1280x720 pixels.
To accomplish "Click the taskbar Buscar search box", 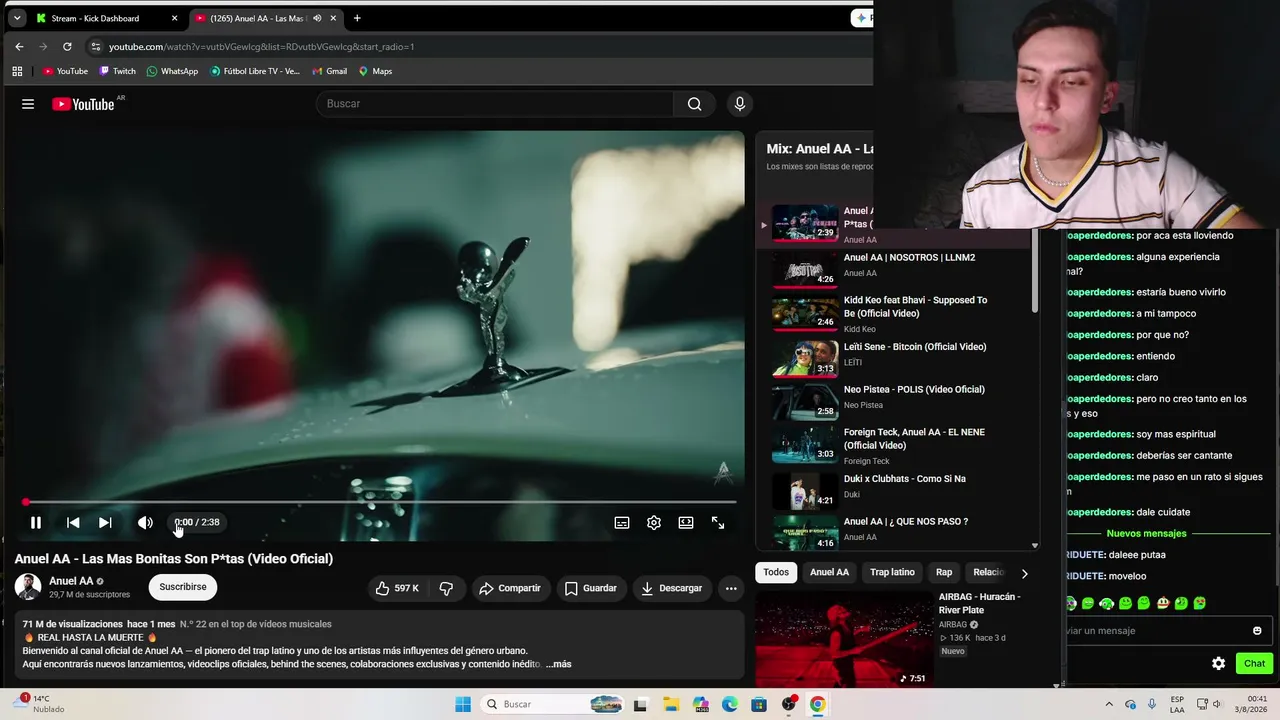I will pyautogui.click(x=552, y=704).
